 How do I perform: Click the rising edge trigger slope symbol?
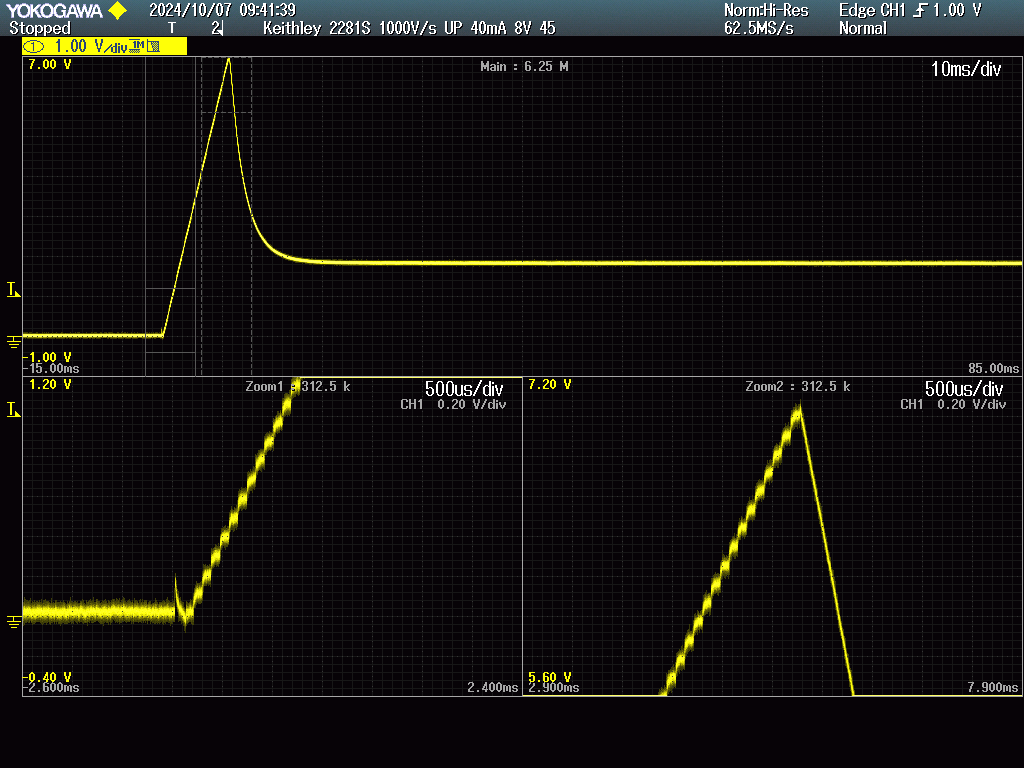[x=920, y=10]
